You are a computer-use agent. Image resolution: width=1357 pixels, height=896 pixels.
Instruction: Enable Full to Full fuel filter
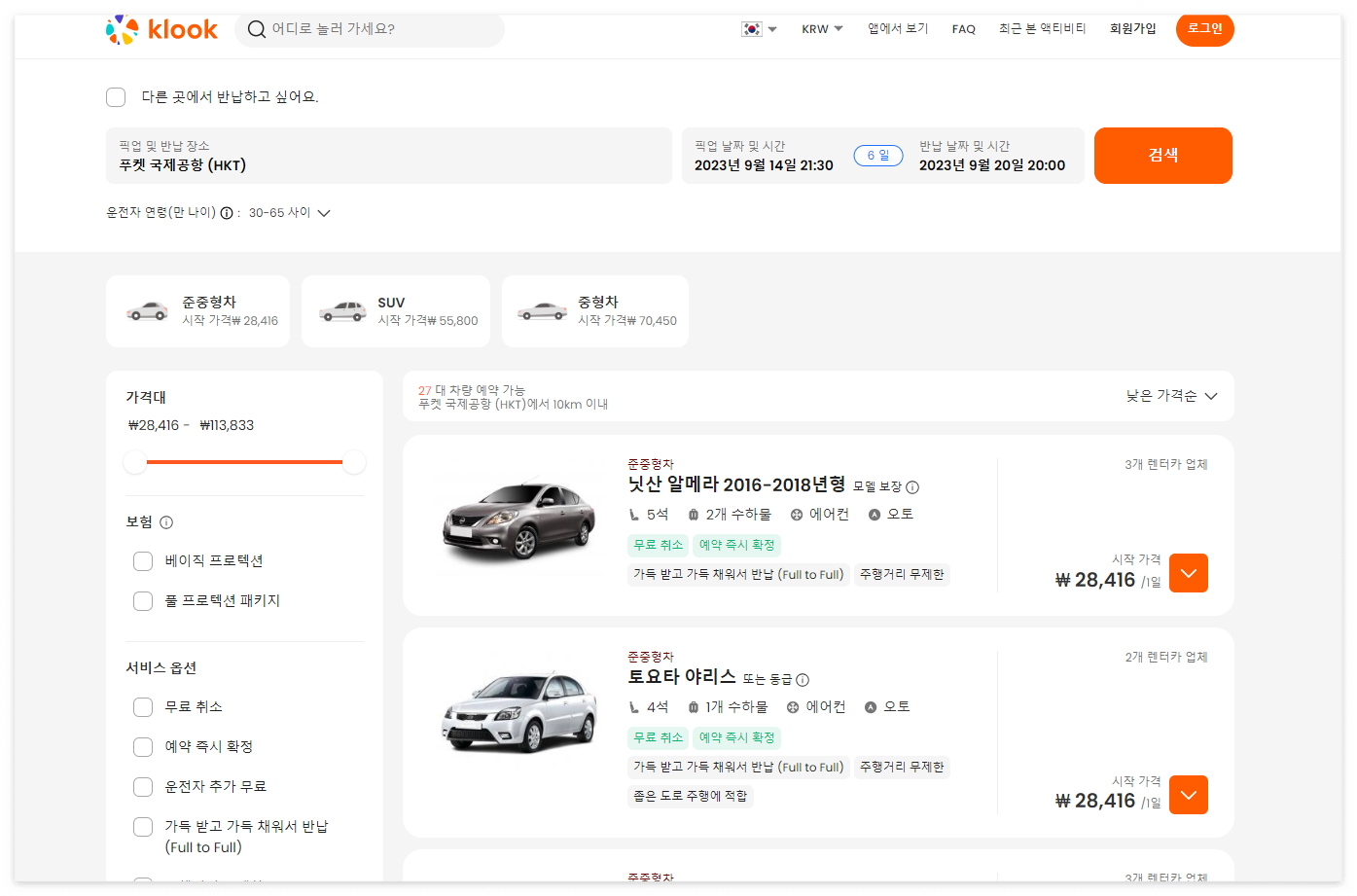[143, 827]
